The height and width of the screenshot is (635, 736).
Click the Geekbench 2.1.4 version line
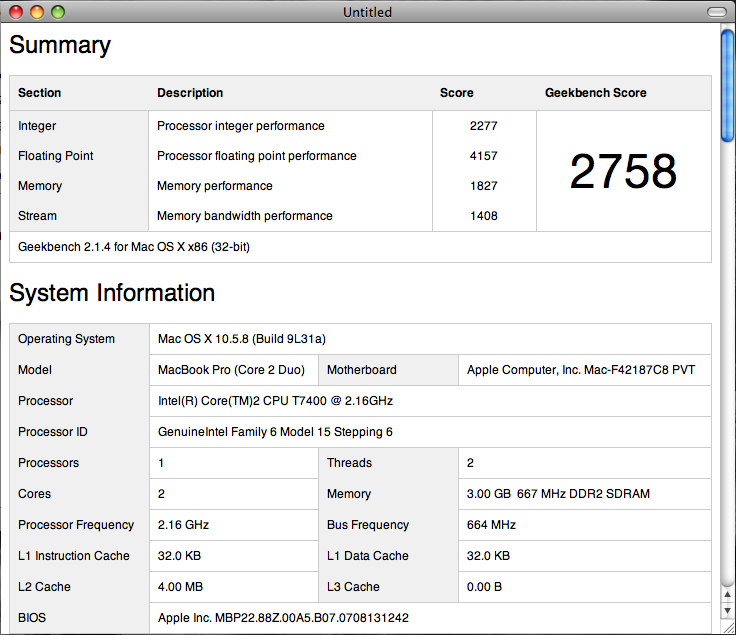pyautogui.click(x=134, y=247)
